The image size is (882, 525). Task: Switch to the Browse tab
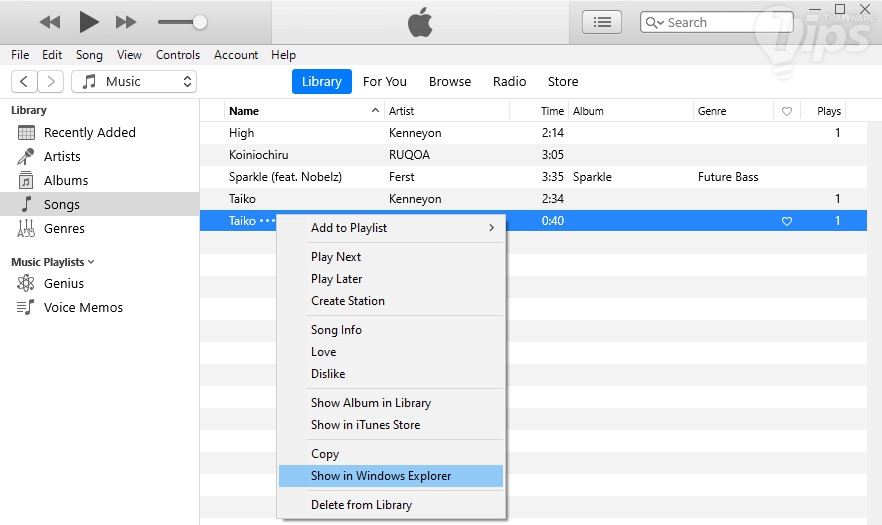(450, 82)
